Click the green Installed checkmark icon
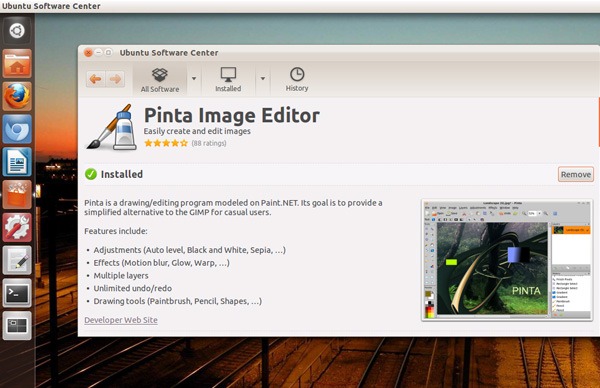 [x=91, y=174]
